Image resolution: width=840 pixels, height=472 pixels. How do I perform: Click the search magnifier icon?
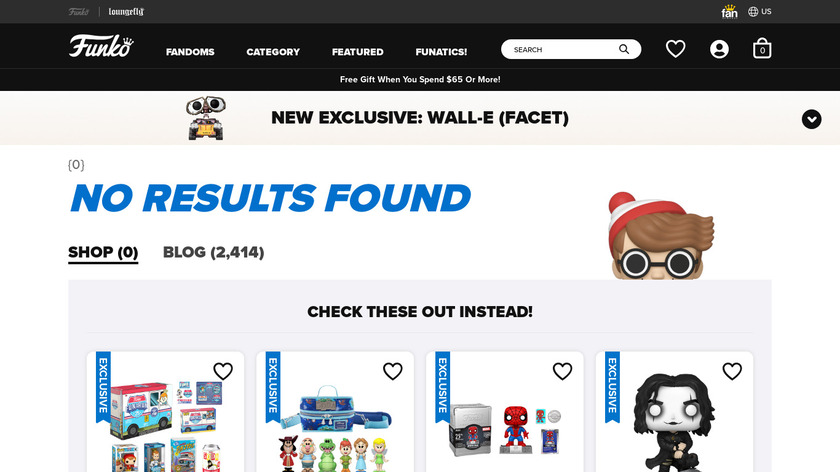(624, 49)
